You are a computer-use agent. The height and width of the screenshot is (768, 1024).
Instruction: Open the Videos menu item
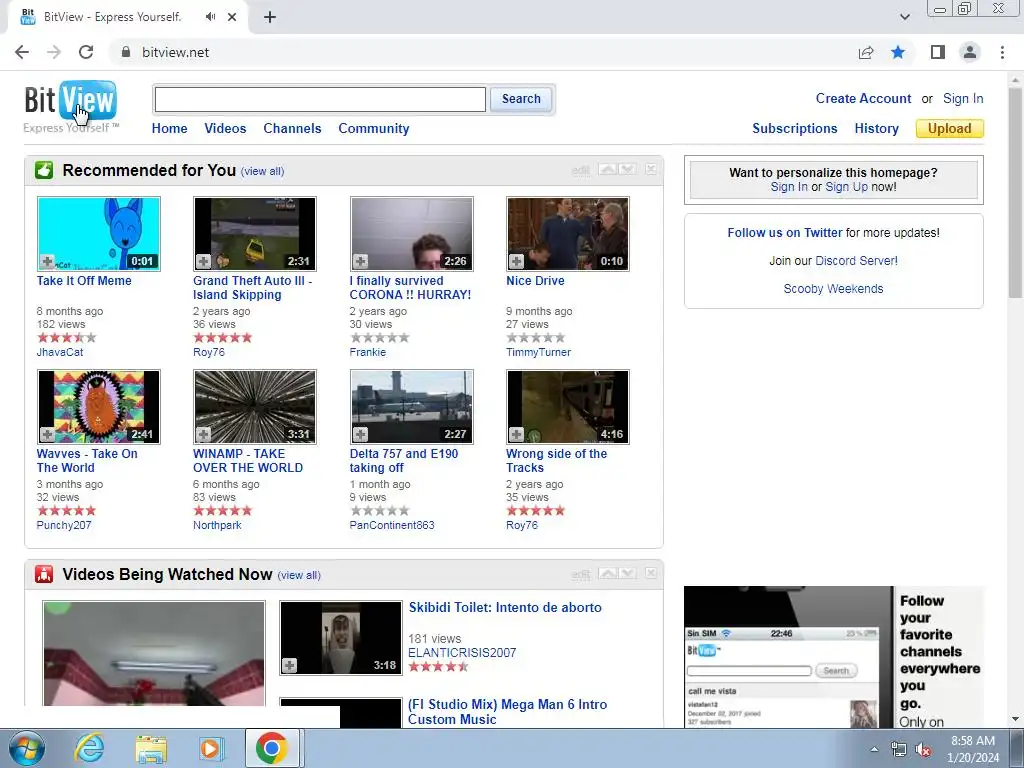[225, 129]
